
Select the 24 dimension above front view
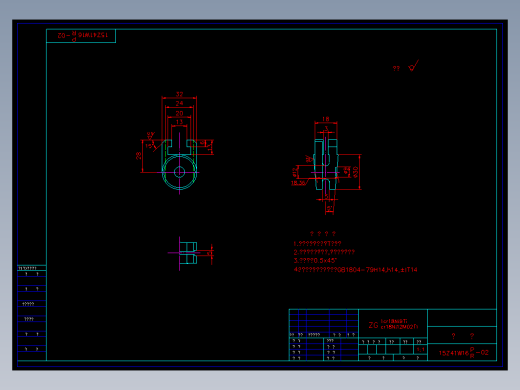179,104
